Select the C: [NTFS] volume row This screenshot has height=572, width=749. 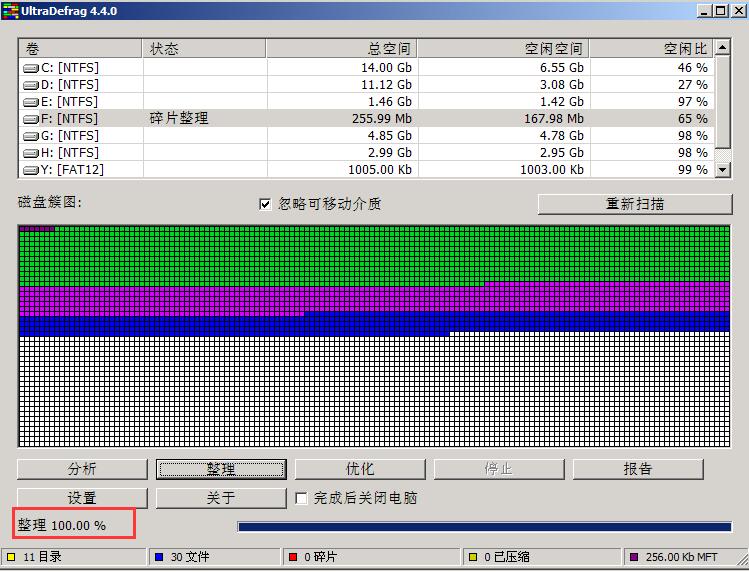366,68
